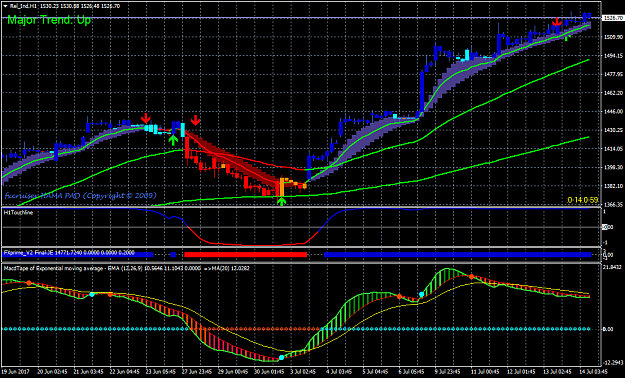Click the 9 Jul 23:45 time label
The width and height of the screenshot is (625, 378).
point(448,371)
